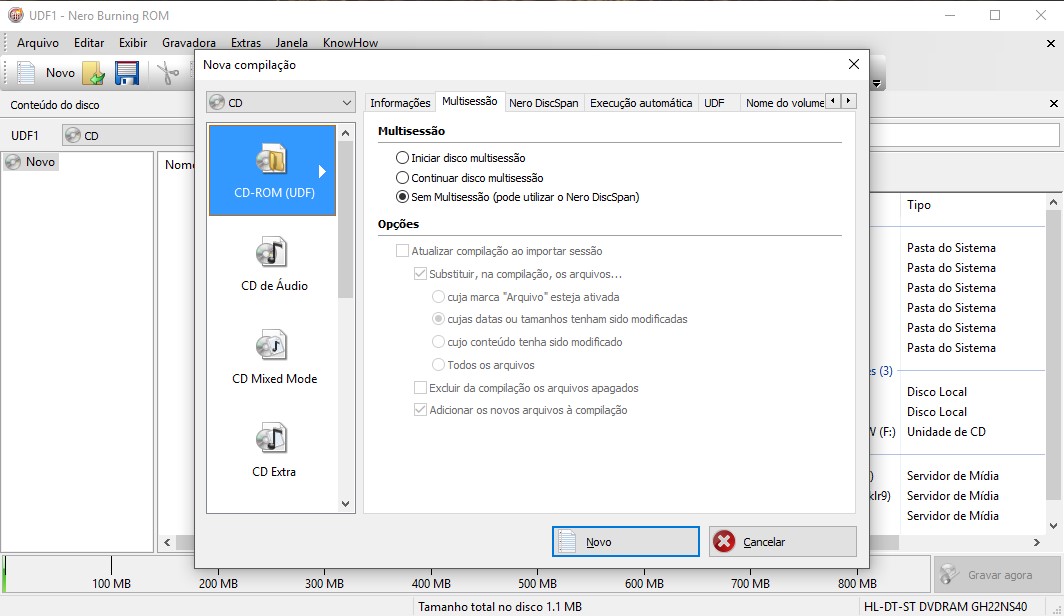The image size is (1064, 616).
Task: Open the CD media dropdown next to UDF1
Action: point(128,135)
